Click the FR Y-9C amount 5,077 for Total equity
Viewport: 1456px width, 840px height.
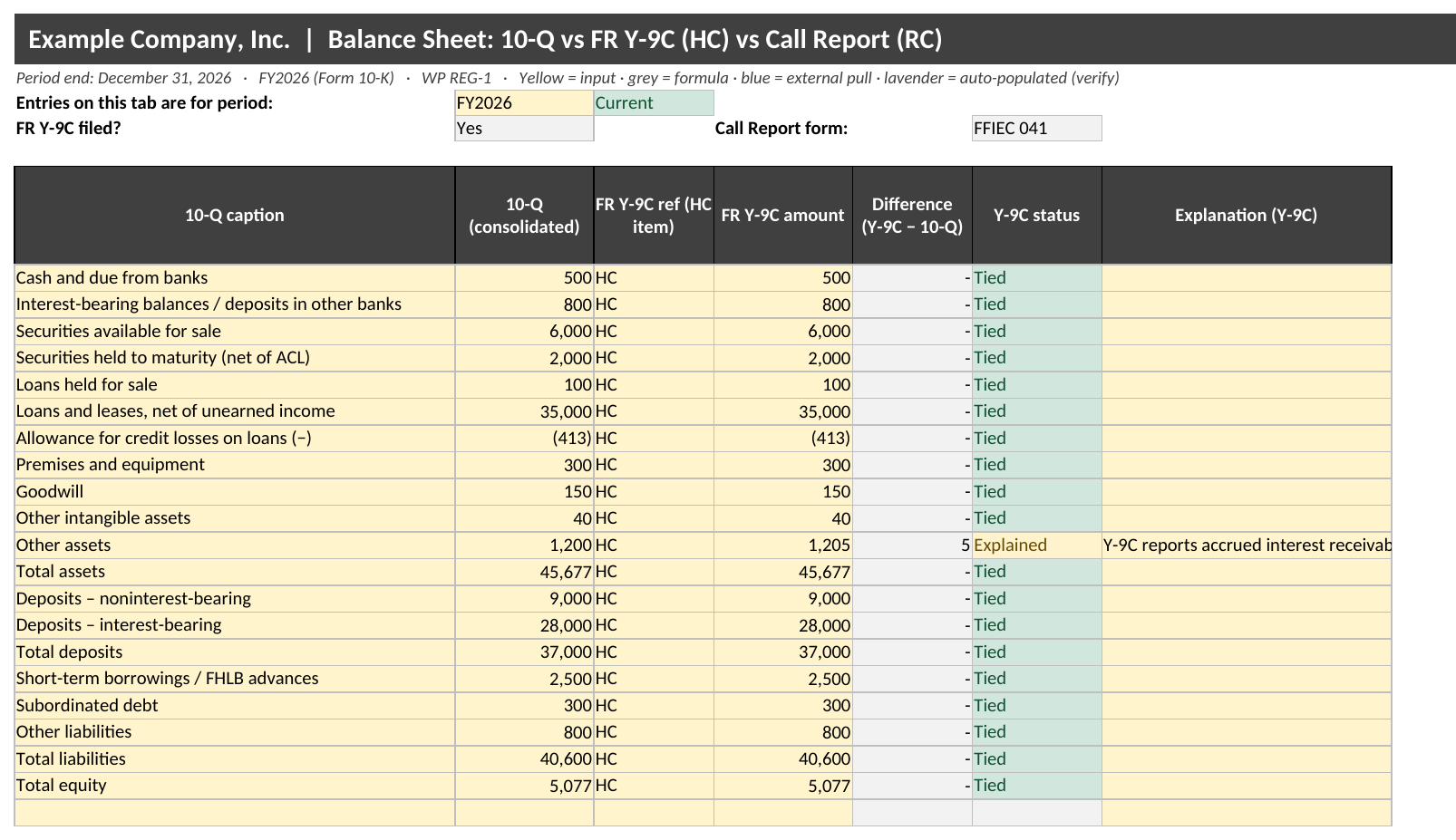pos(783,786)
